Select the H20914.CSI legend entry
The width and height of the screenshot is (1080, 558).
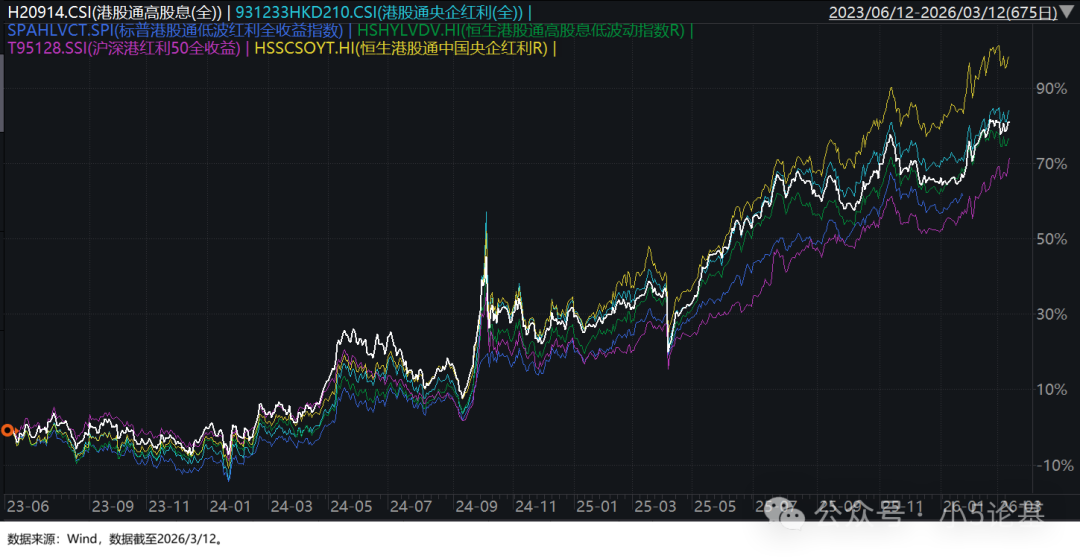[114, 13]
